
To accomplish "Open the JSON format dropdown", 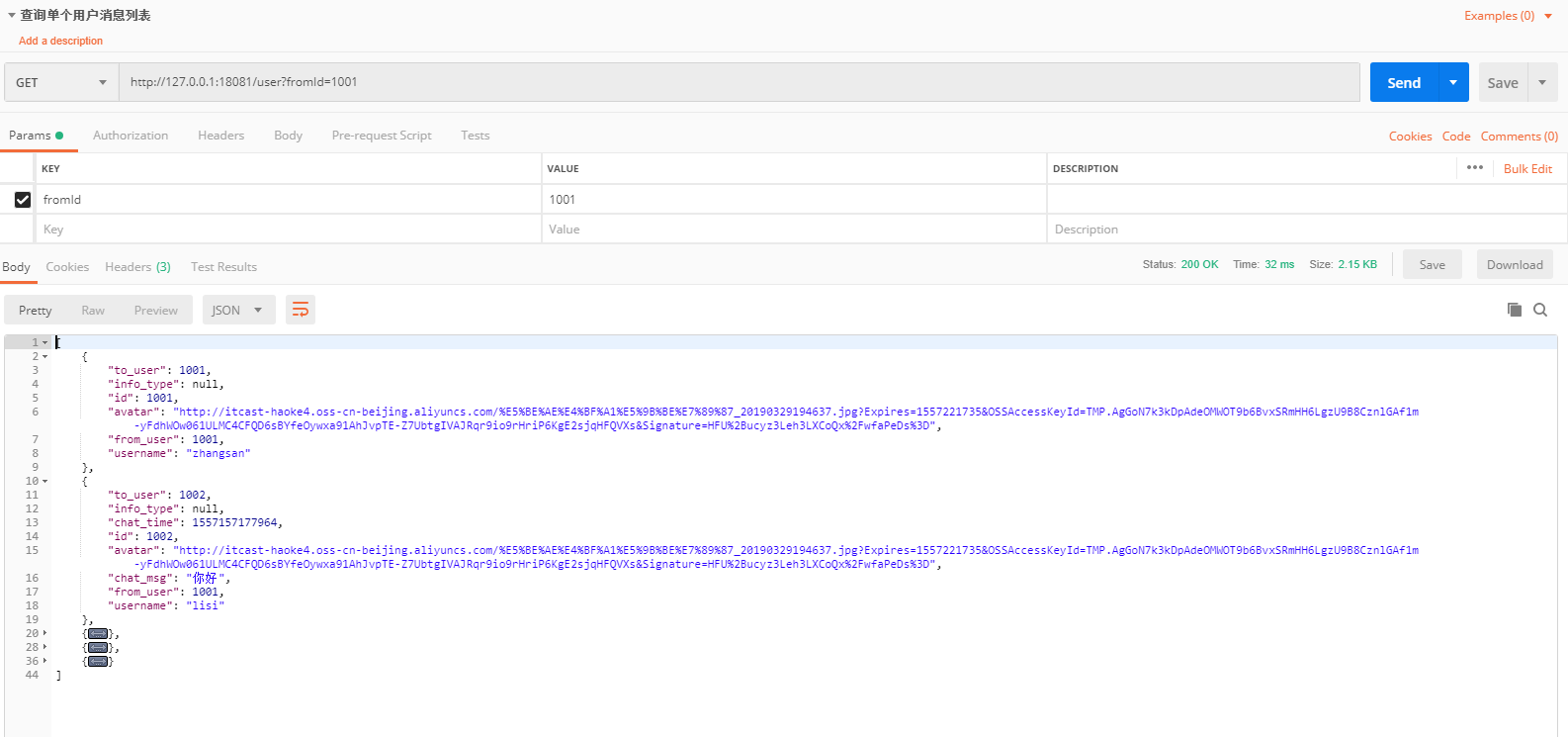I will point(237,310).
